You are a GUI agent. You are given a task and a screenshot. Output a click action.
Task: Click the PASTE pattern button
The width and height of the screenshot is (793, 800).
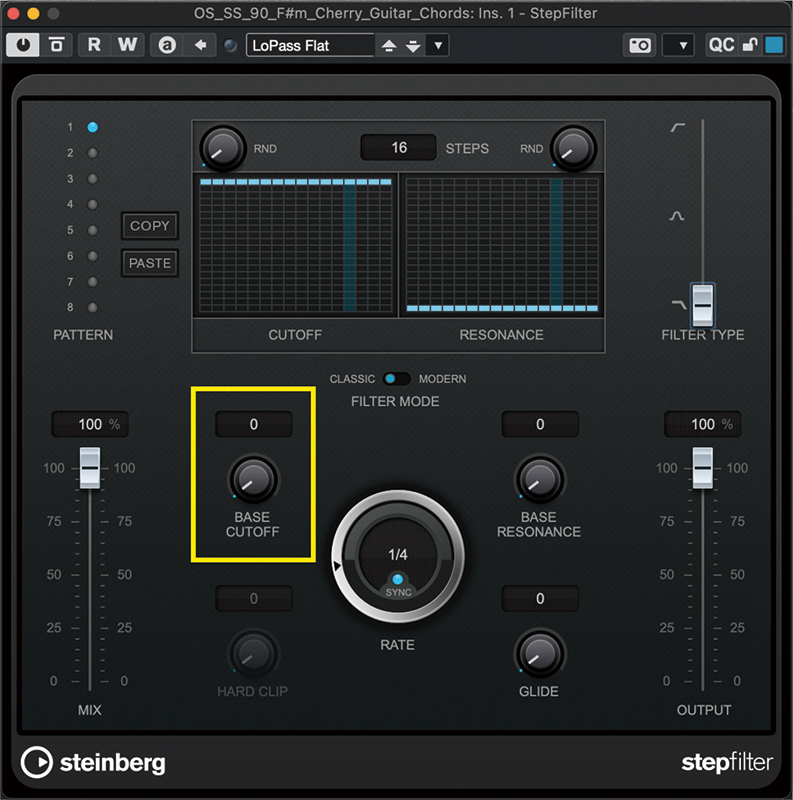150,263
